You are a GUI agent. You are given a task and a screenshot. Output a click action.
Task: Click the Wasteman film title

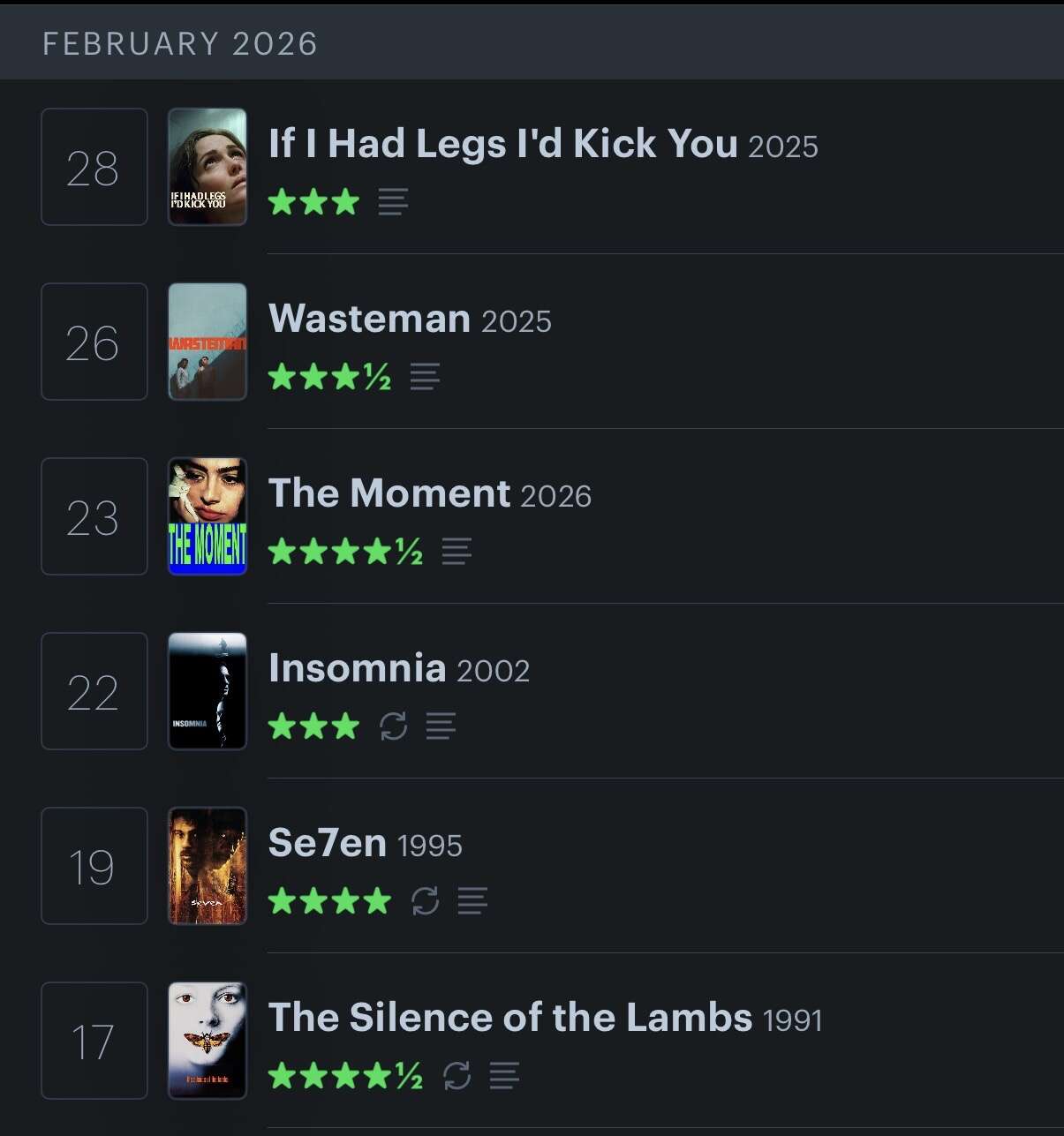click(x=369, y=319)
